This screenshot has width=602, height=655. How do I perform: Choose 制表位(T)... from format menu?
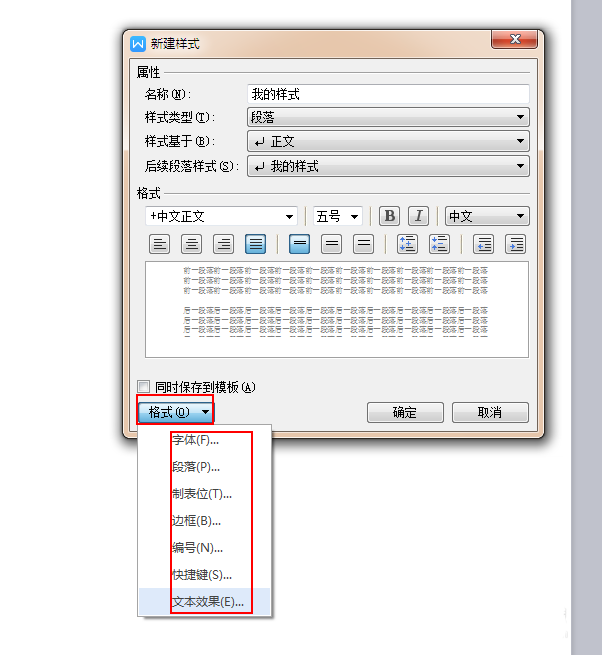pos(205,494)
